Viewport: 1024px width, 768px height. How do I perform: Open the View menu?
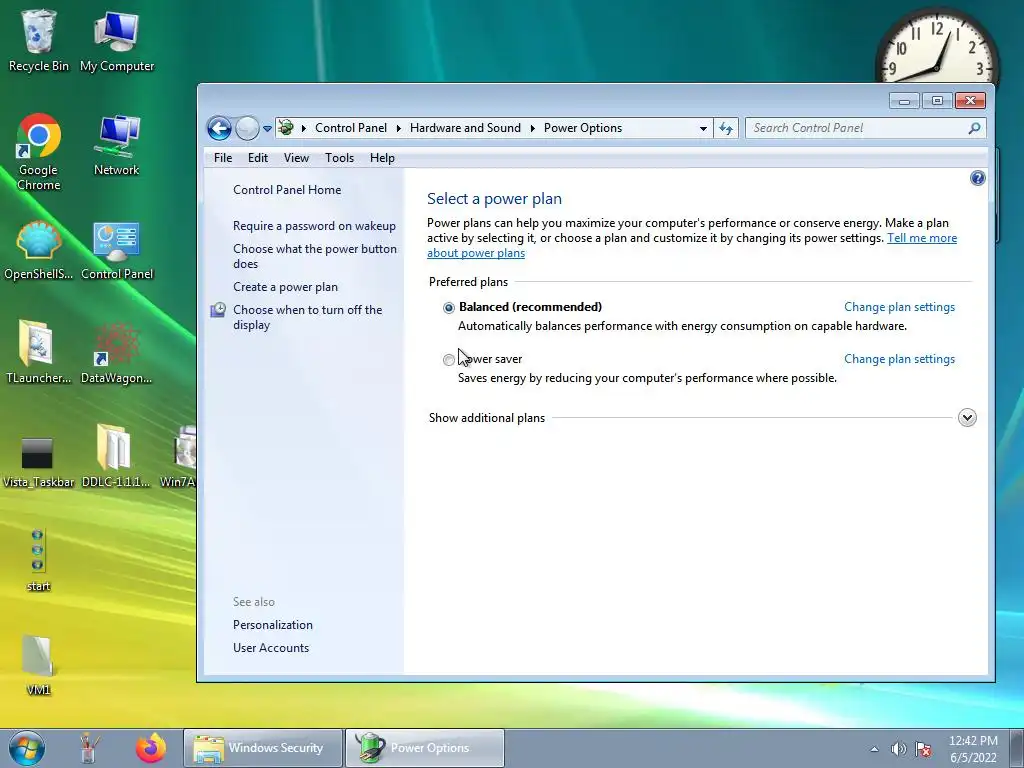[x=296, y=158]
